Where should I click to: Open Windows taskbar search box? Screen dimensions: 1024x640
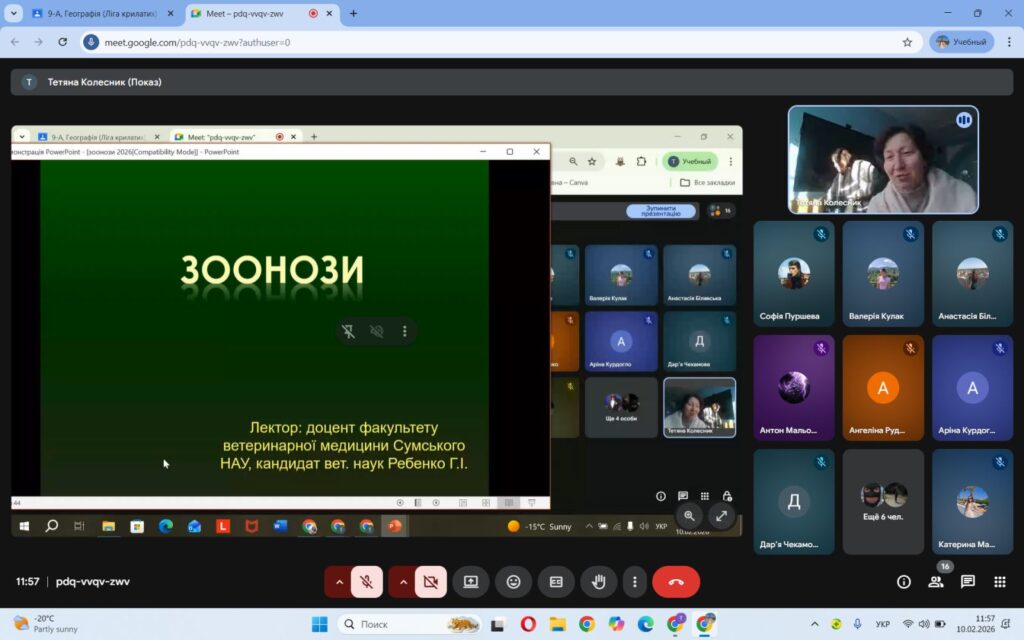click(408, 624)
